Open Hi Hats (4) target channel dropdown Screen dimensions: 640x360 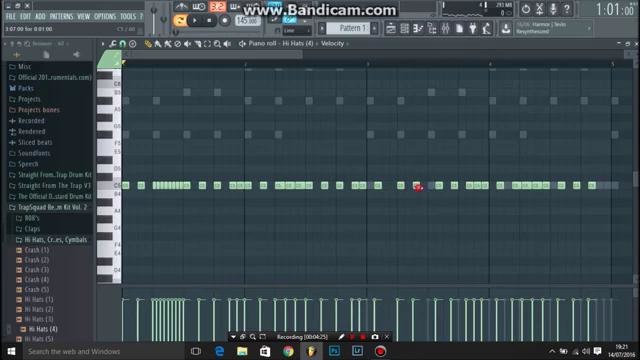click(298, 44)
